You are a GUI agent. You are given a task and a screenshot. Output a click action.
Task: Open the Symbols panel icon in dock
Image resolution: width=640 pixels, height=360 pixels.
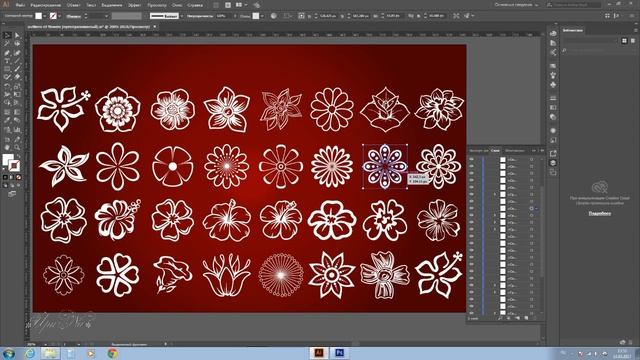[553, 85]
